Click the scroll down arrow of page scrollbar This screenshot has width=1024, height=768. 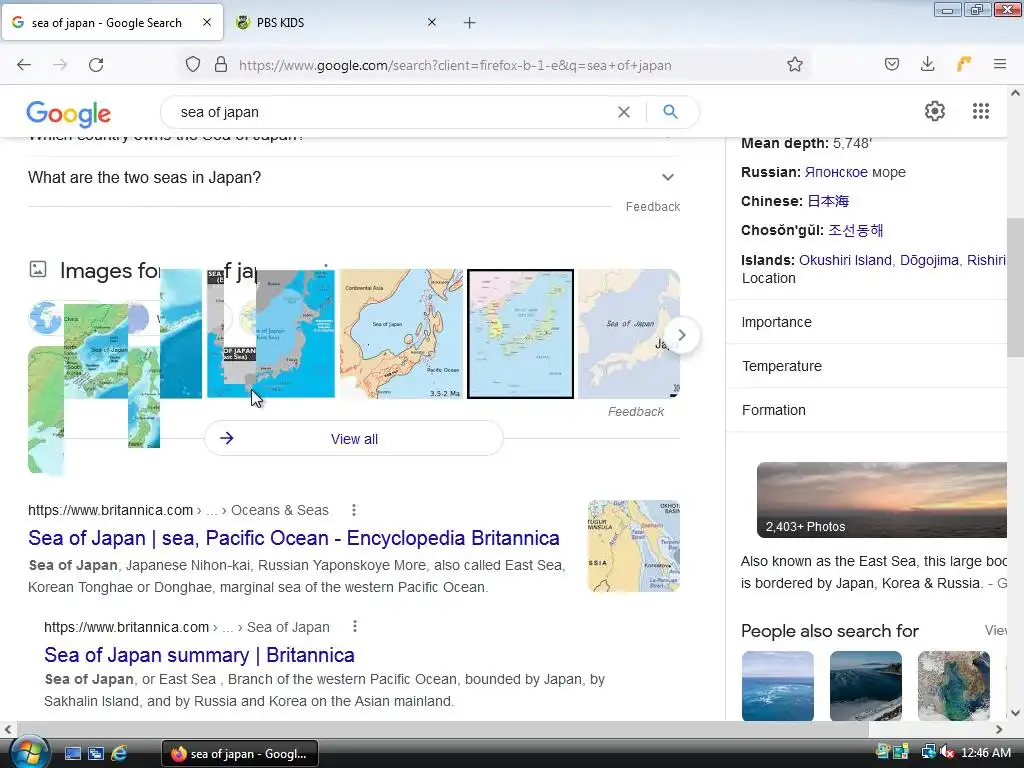tap(1015, 713)
